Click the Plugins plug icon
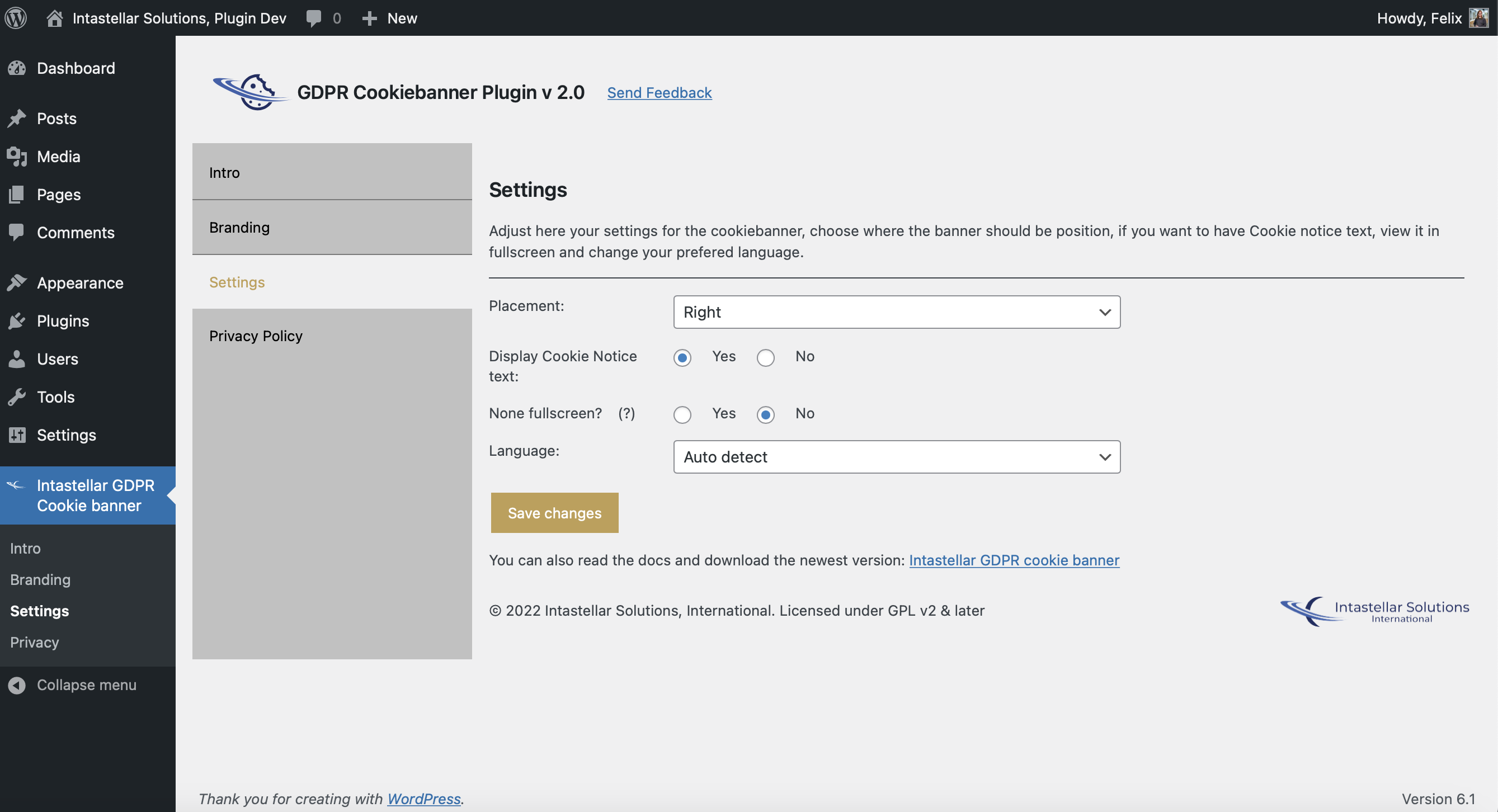1498x812 pixels. coord(17,321)
